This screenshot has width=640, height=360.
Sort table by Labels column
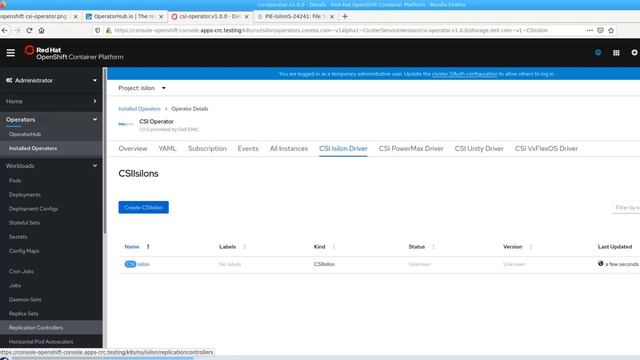coord(245,247)
